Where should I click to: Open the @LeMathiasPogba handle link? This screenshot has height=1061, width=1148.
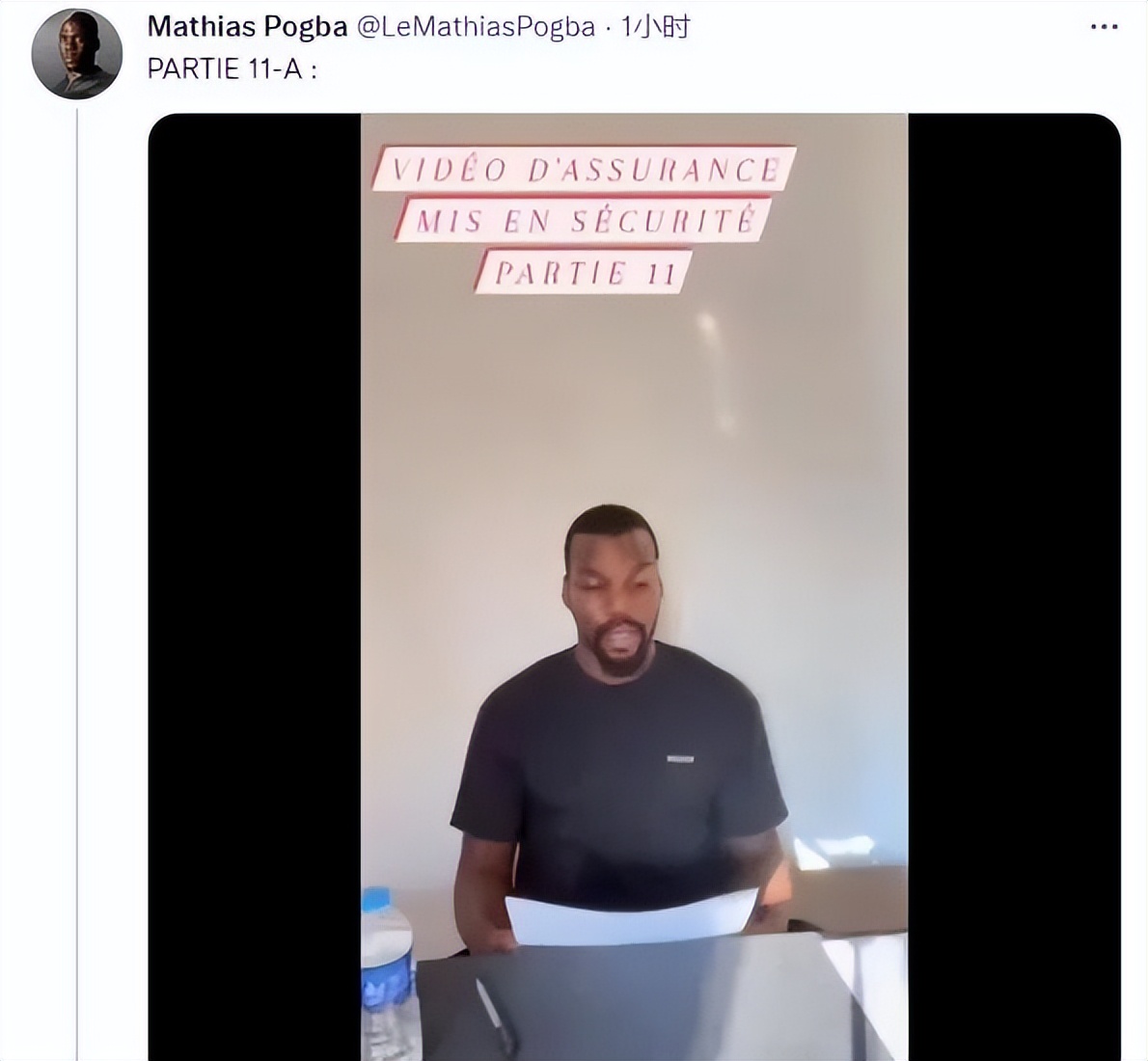click(476, 27)
